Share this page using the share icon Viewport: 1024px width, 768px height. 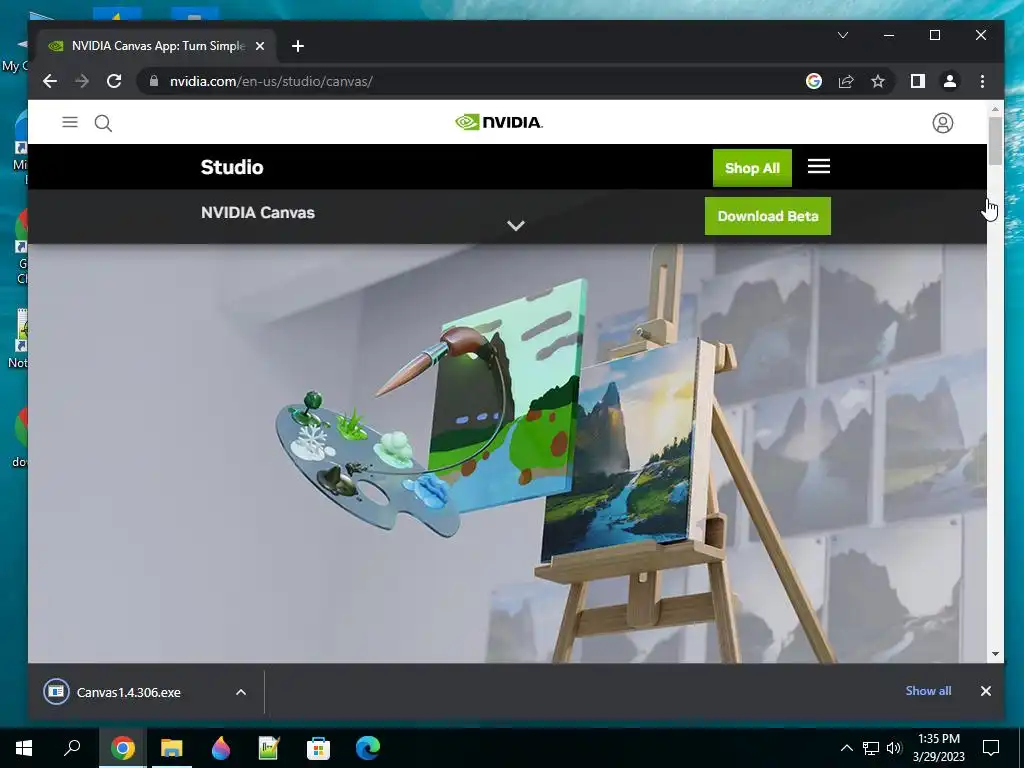point(846,81)
